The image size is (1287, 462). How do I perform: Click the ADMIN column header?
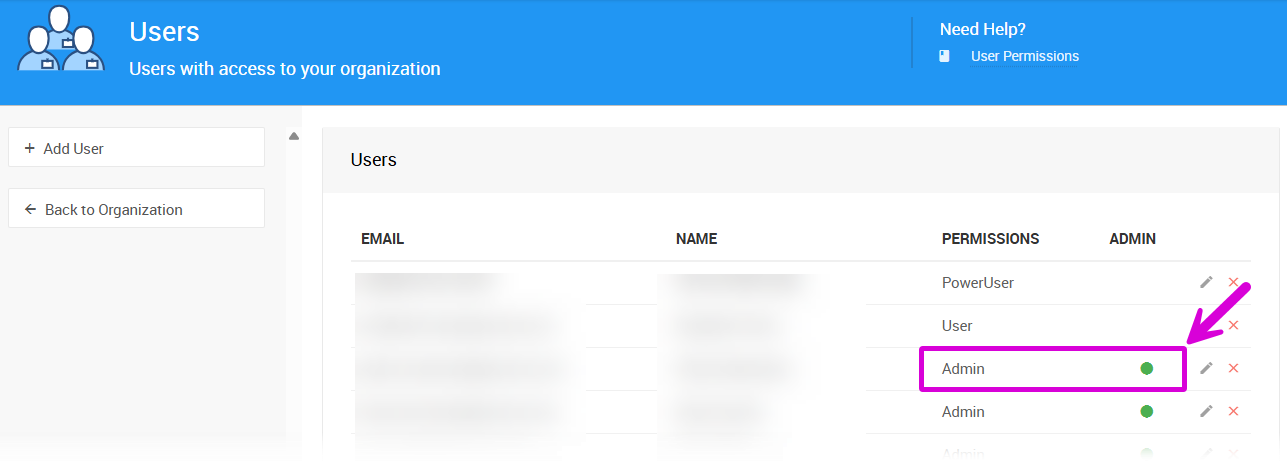point(1132,239)
